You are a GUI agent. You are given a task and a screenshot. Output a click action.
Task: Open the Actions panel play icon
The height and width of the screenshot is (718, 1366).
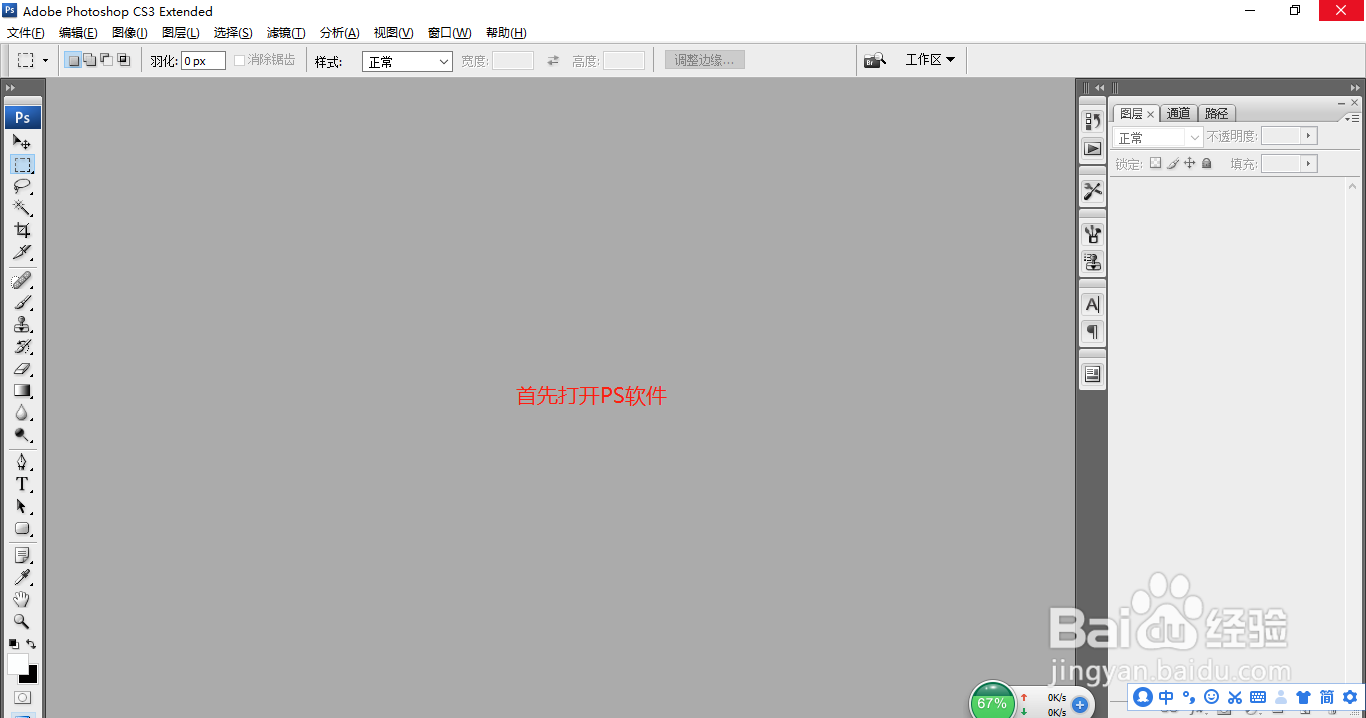tap(1092, 148)
